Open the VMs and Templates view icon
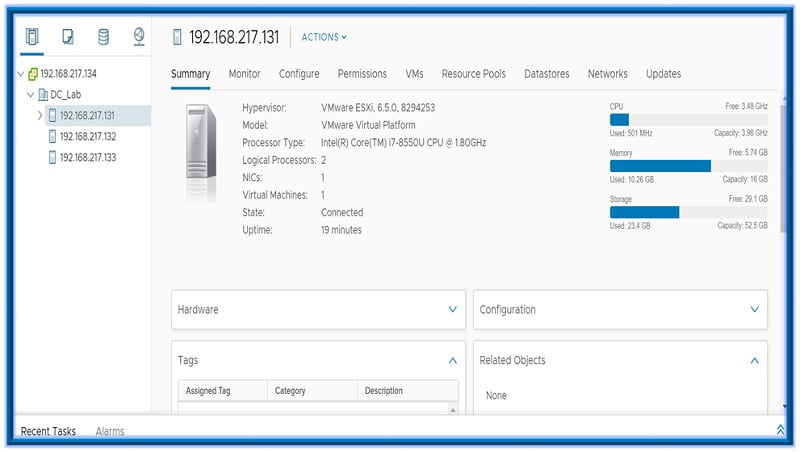The width and height of the screenshot is (800, 452). 67,37
